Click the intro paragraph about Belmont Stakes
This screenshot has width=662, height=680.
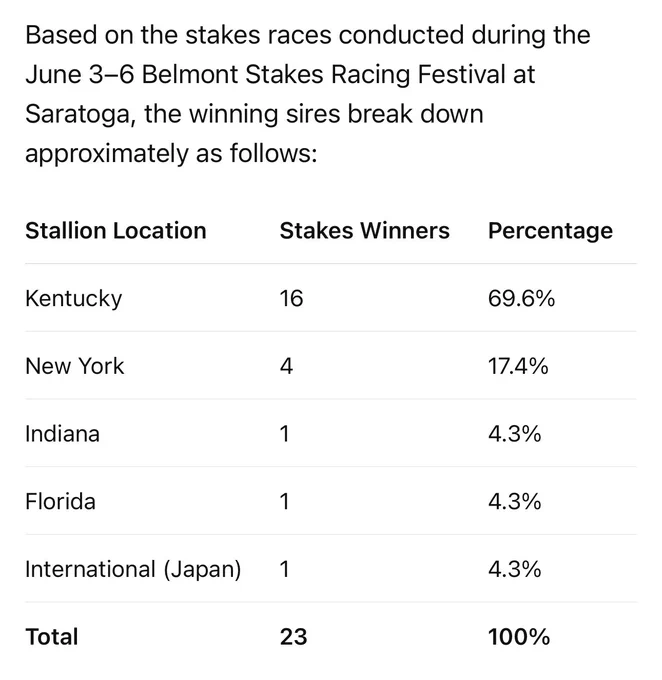[x=308, y=94]
